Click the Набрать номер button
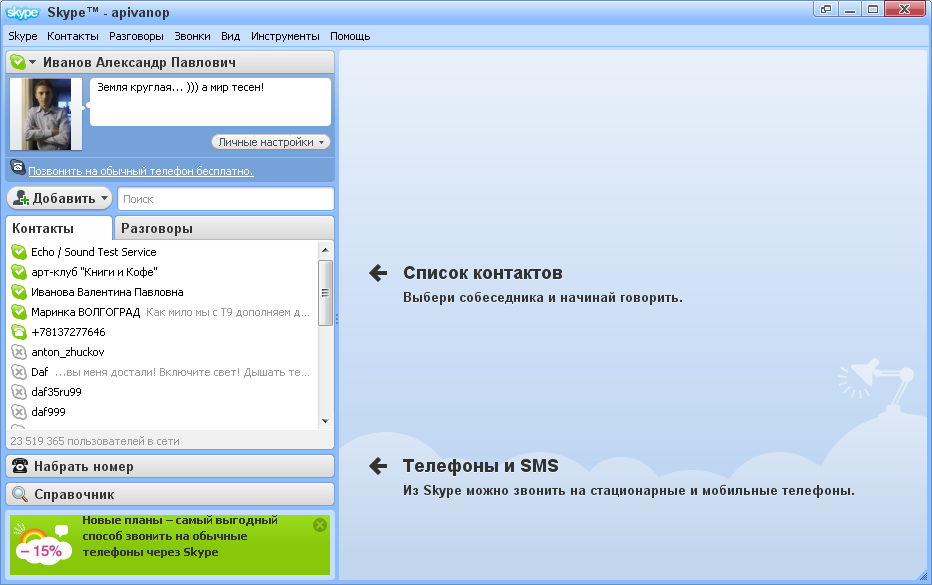The height and width of the screenshot is (585, 932). tap(170, 466)
